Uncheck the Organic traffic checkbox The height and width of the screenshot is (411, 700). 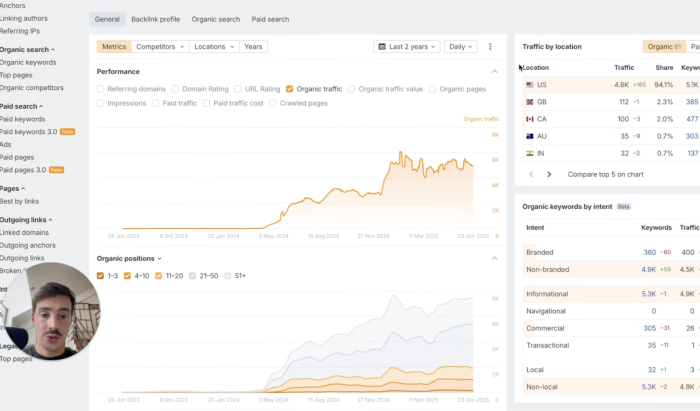click(290, 89)
